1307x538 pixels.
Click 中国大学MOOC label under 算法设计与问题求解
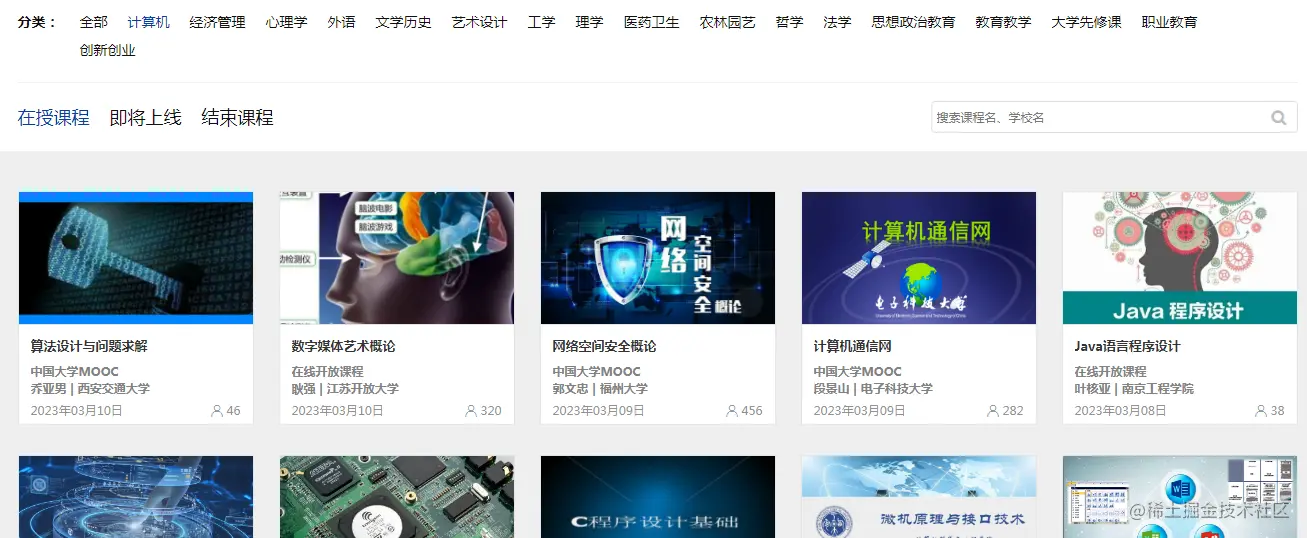(x=75, y=372)
